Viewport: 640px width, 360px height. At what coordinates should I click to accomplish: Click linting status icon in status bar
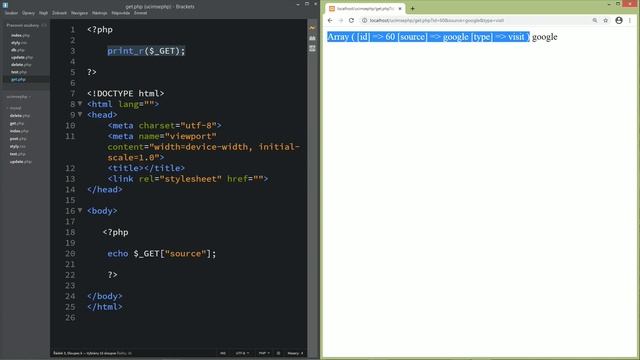pos(278,353)
